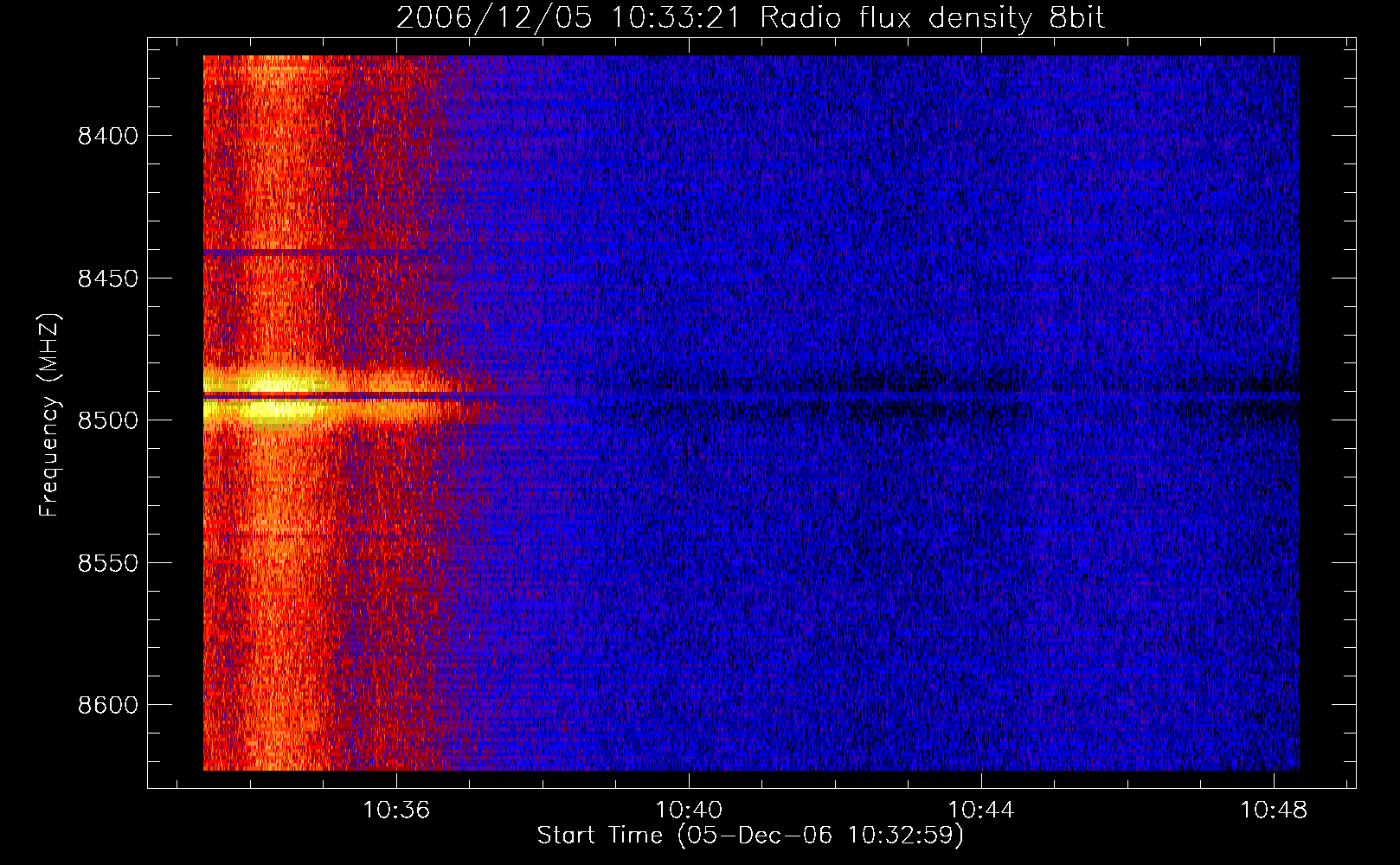Select the 8550 frequency tick label
This screenshot has height=865, width=1400.
(107, 563)
